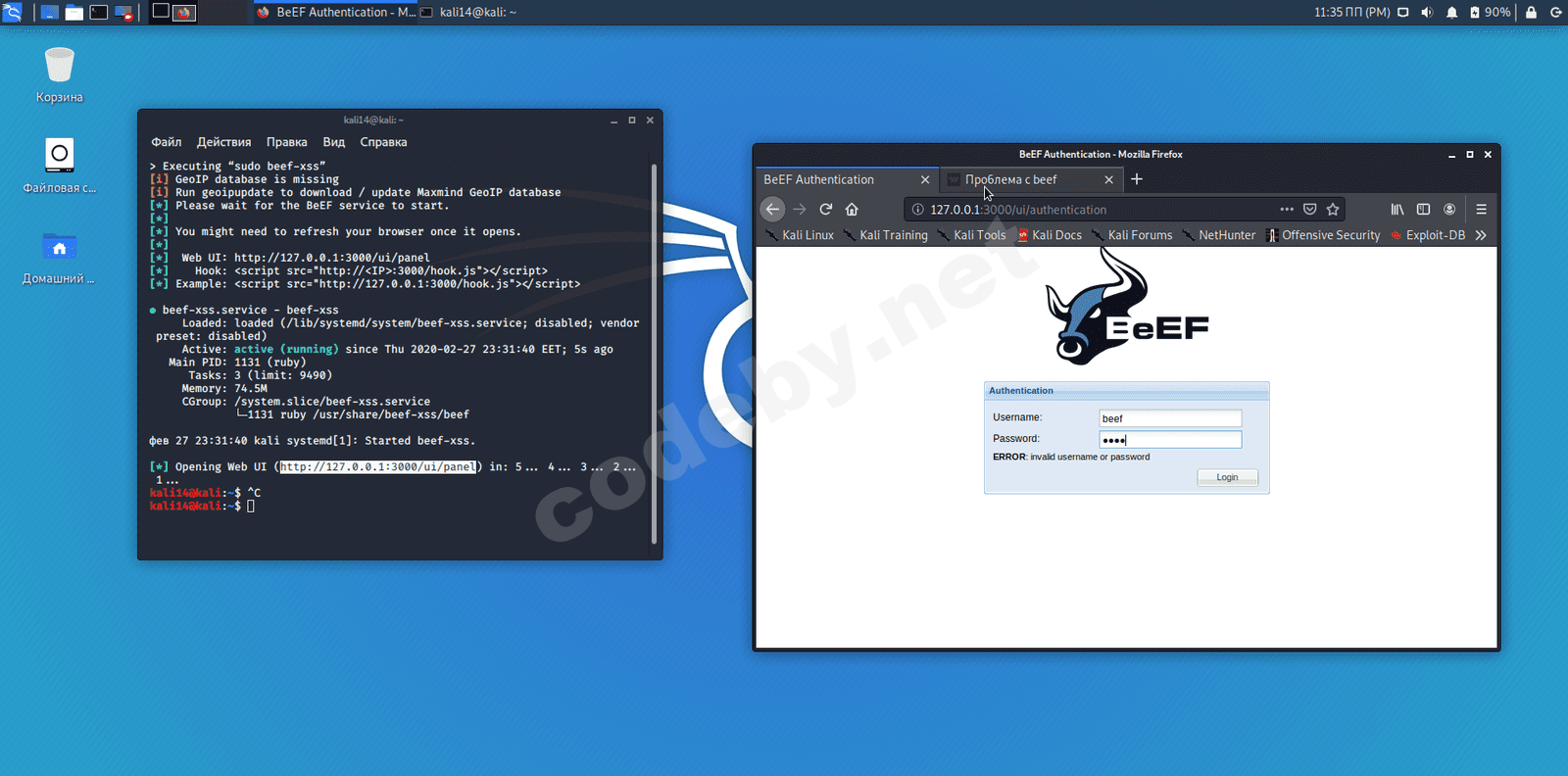Image resolution: width=1568 pixels, height=776 pixels.
Task: Go back using Firefox back arrow
Action: pos(772,209)
